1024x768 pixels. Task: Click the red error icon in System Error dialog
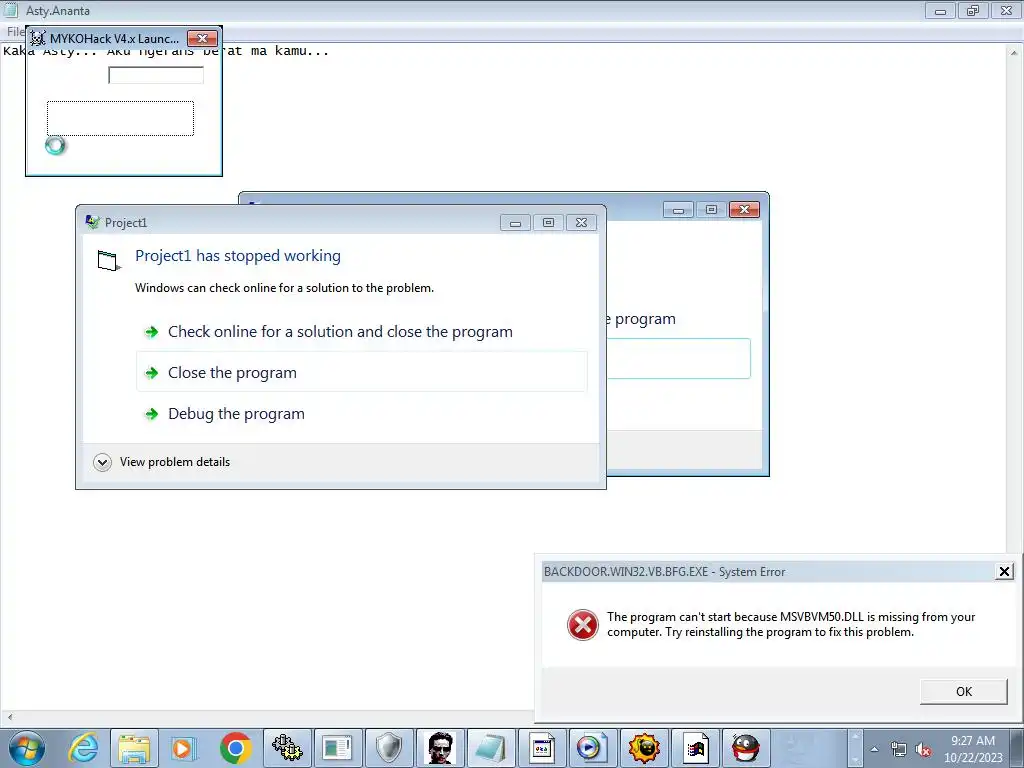point(583,625)
